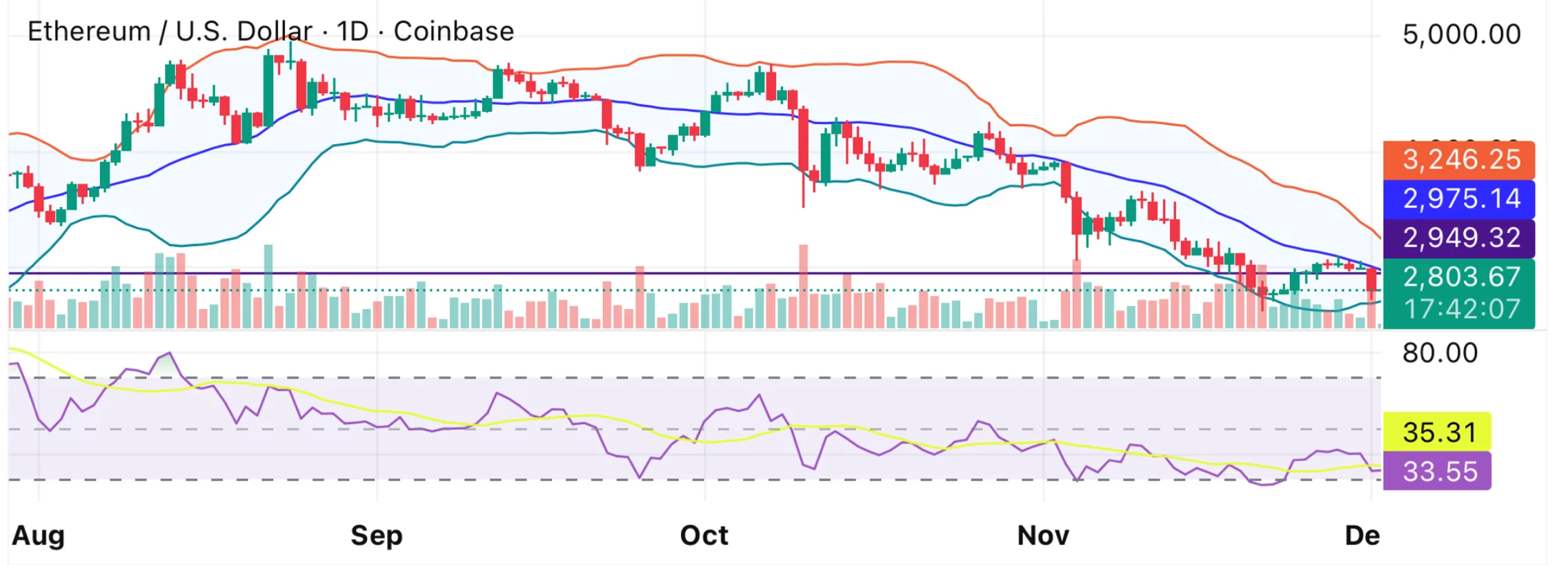
Task: Click the 1D interval label in title
Action: pyautogui.click(x=353, y=32)
